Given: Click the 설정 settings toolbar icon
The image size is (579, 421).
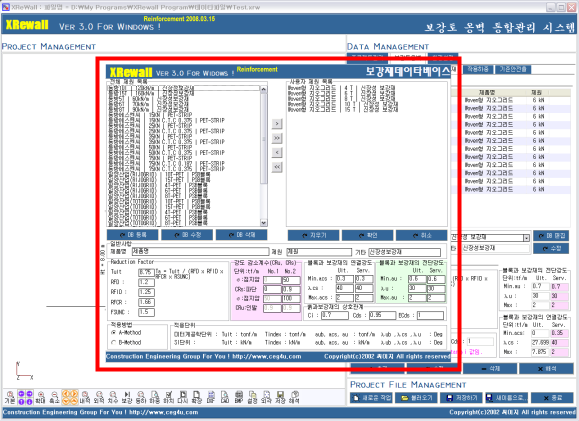Looking at the screenshot, I should point(253,397).
